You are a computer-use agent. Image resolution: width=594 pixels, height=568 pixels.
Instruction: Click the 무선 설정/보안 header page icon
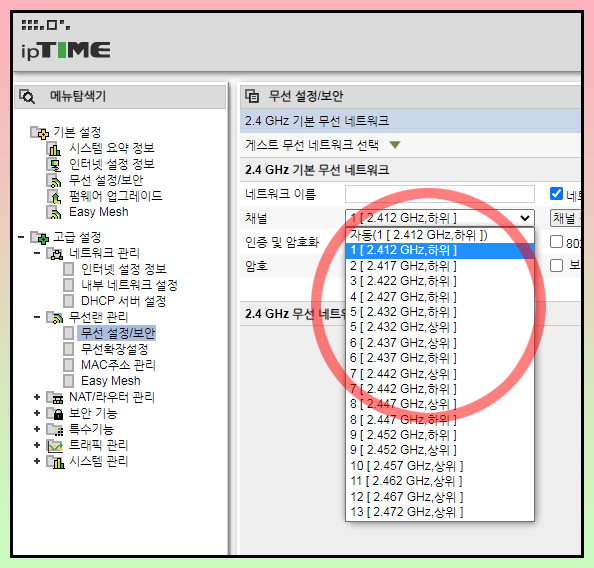pos(252,96)
